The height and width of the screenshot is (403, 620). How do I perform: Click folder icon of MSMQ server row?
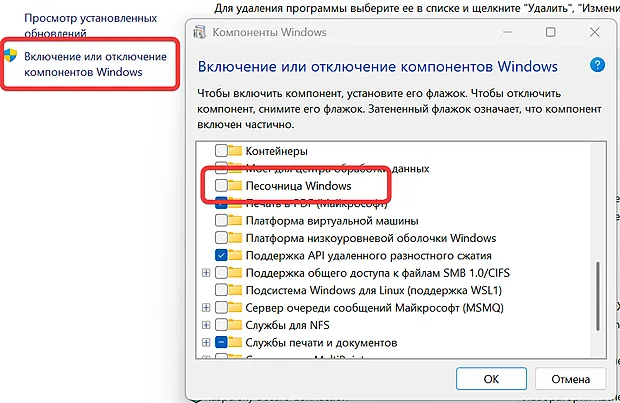[235, 307]
